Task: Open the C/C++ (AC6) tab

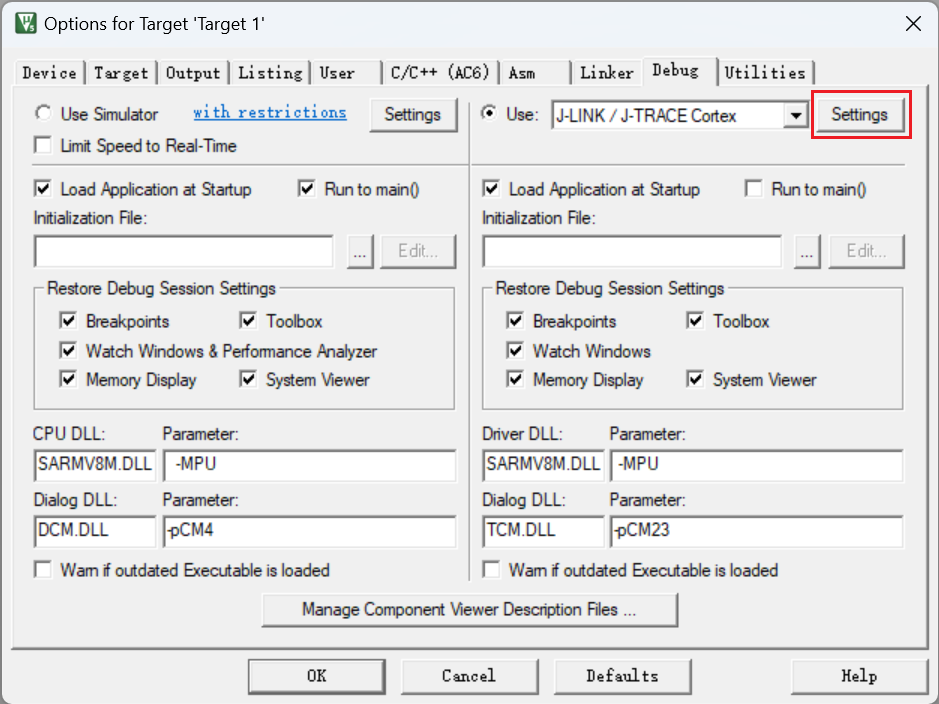Action: coord(440,73)
